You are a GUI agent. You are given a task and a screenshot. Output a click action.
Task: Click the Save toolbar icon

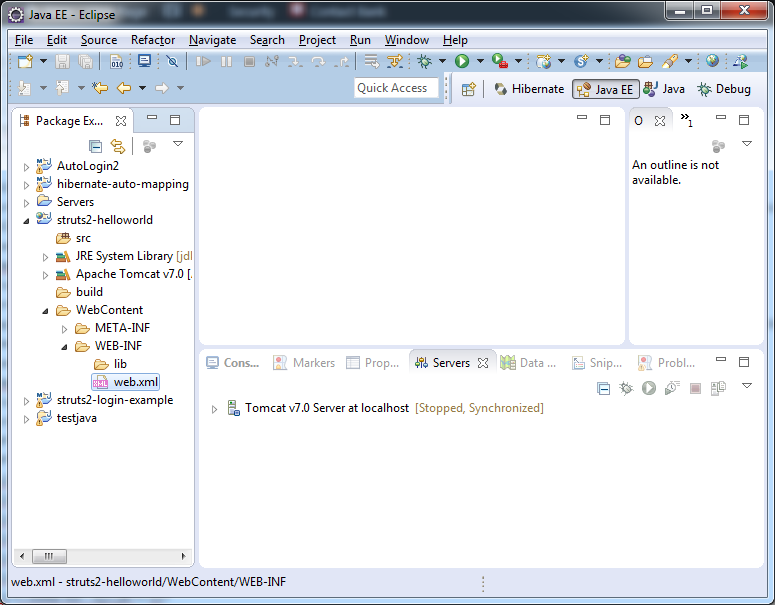pyautogui.click(x=62, y=61)
